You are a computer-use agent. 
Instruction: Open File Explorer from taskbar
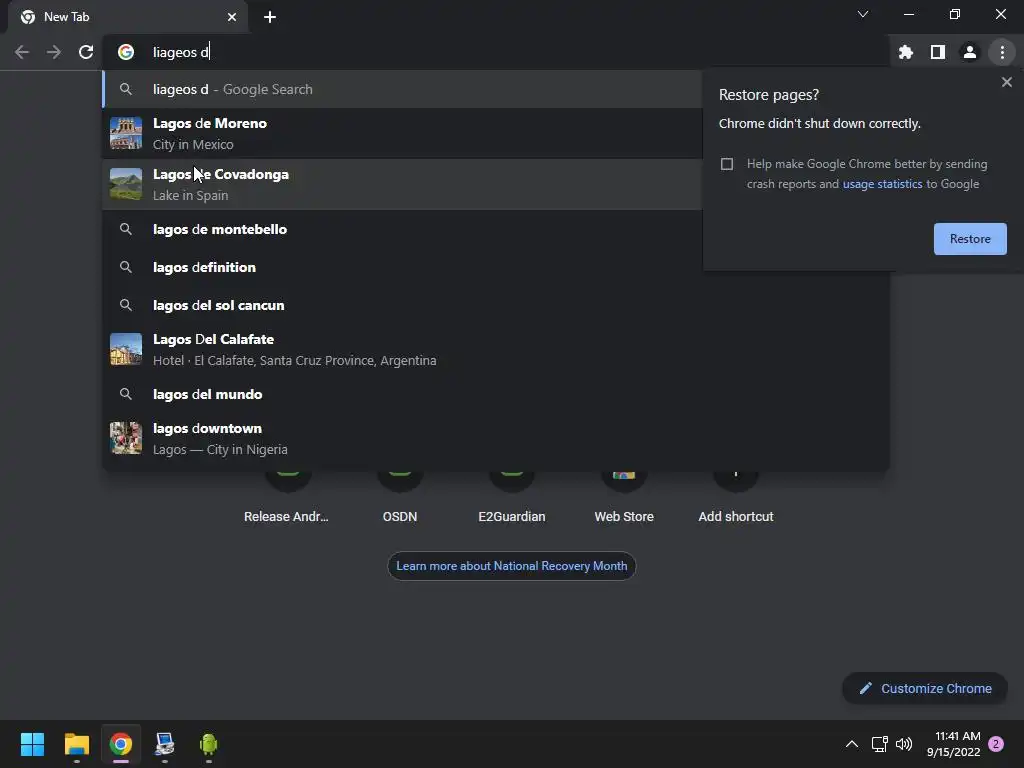76,744
